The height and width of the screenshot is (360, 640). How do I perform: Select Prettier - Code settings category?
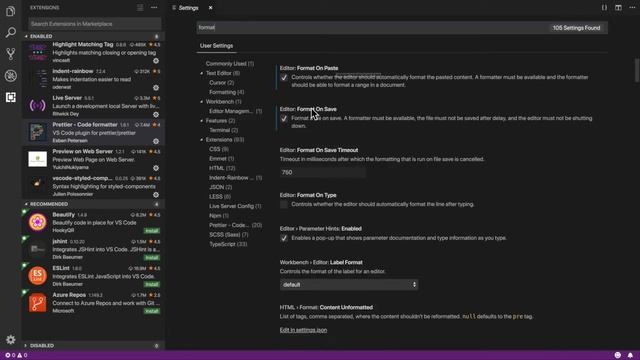pyautogui.click(x=236, y=225)
